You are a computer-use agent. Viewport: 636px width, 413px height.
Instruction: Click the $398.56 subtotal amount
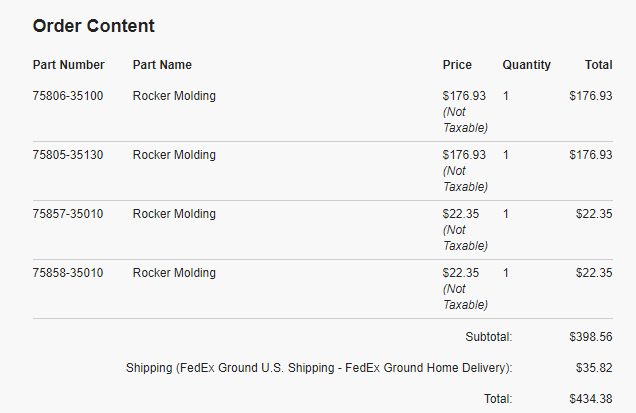tap(591, 337)
